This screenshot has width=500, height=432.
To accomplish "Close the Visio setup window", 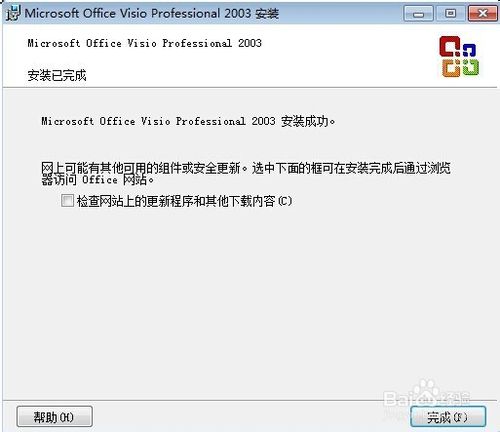I will [482, 14].
